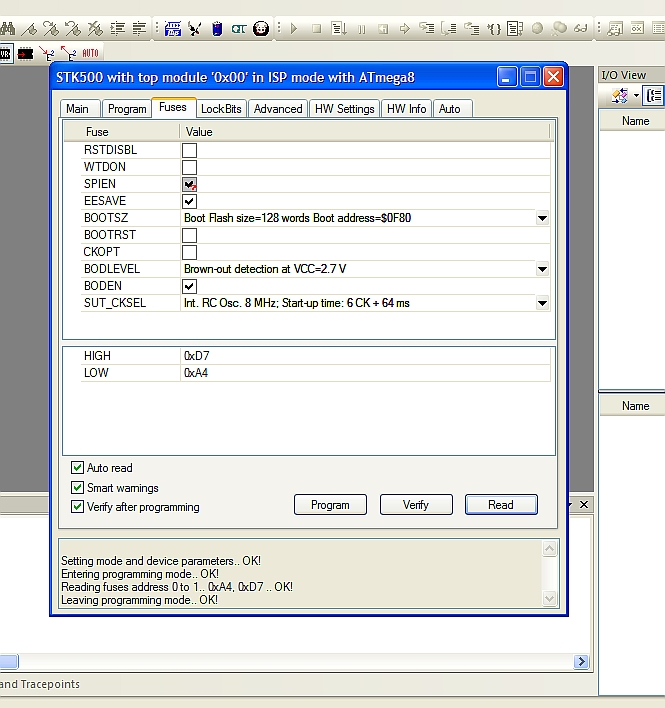Run to cursor with the braces icon
Image resolution: width=665 pixels, height=708 pixels.
click(x=493, y=29)
